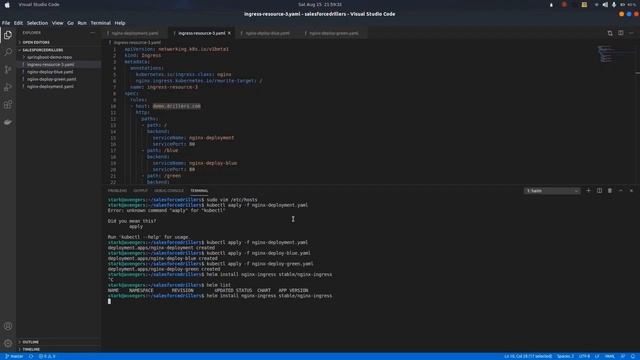Open ingress-resource-3.yaml in the file explorer
Viewport: 640px width, 360px height.
click(51, 64)
